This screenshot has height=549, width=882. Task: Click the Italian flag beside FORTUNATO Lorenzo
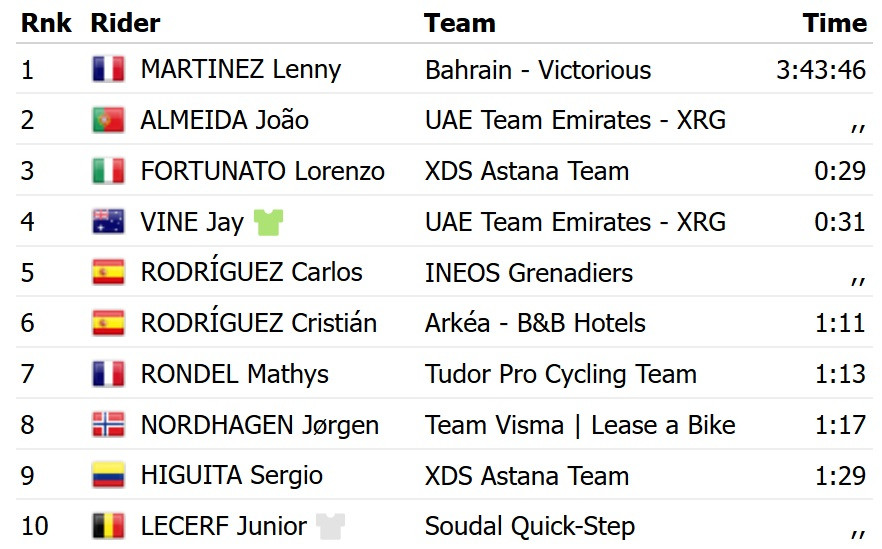tap(107, 171)
